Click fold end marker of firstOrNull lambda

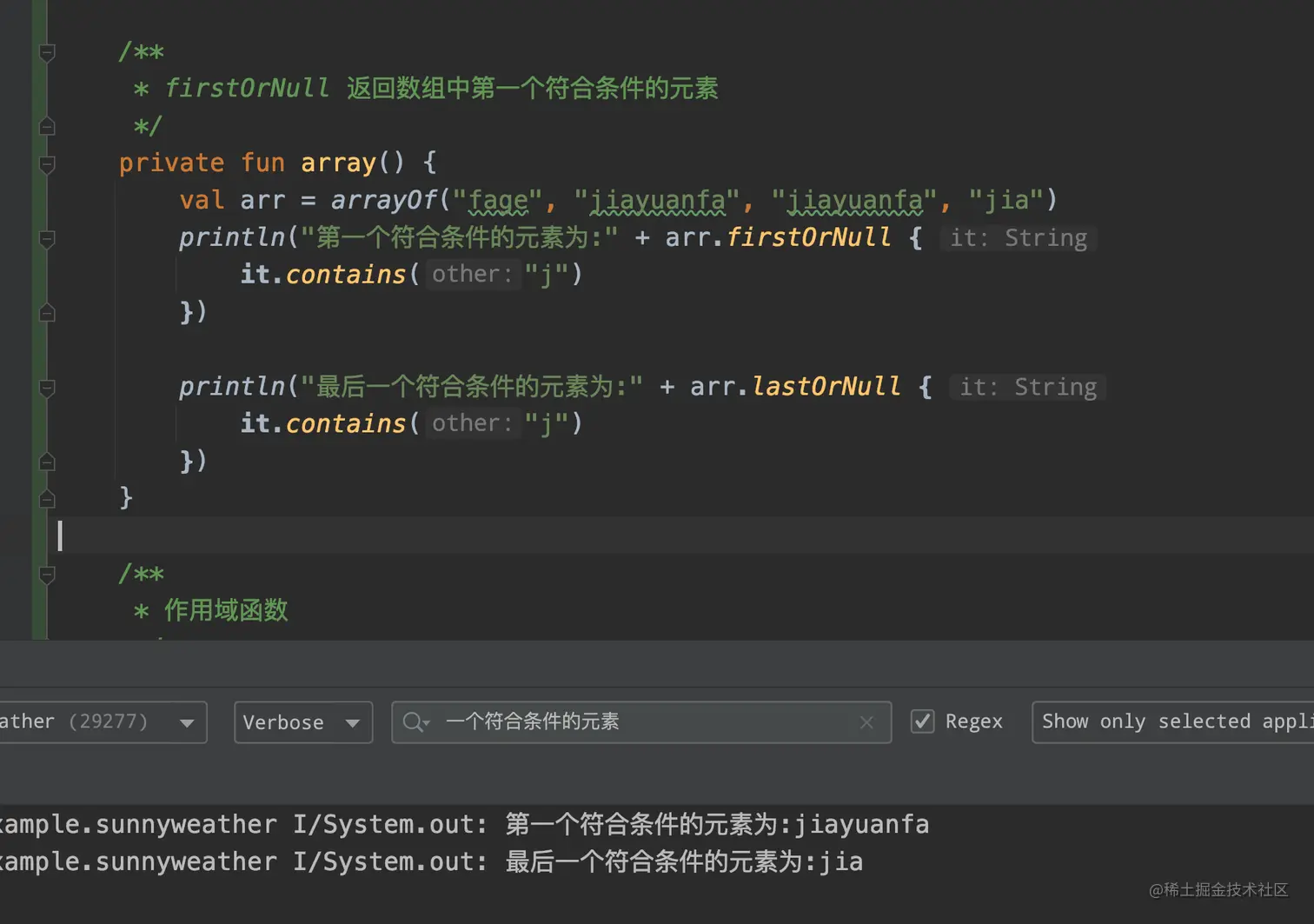pos(48,313)
